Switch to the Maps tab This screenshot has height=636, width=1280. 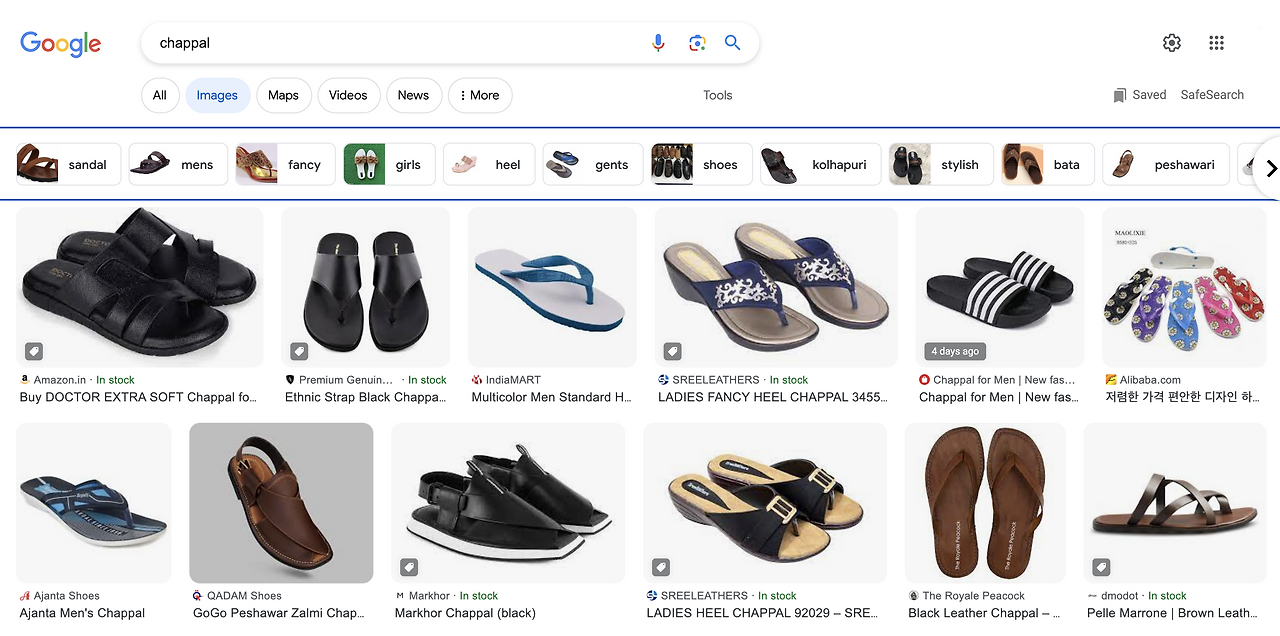283,95
